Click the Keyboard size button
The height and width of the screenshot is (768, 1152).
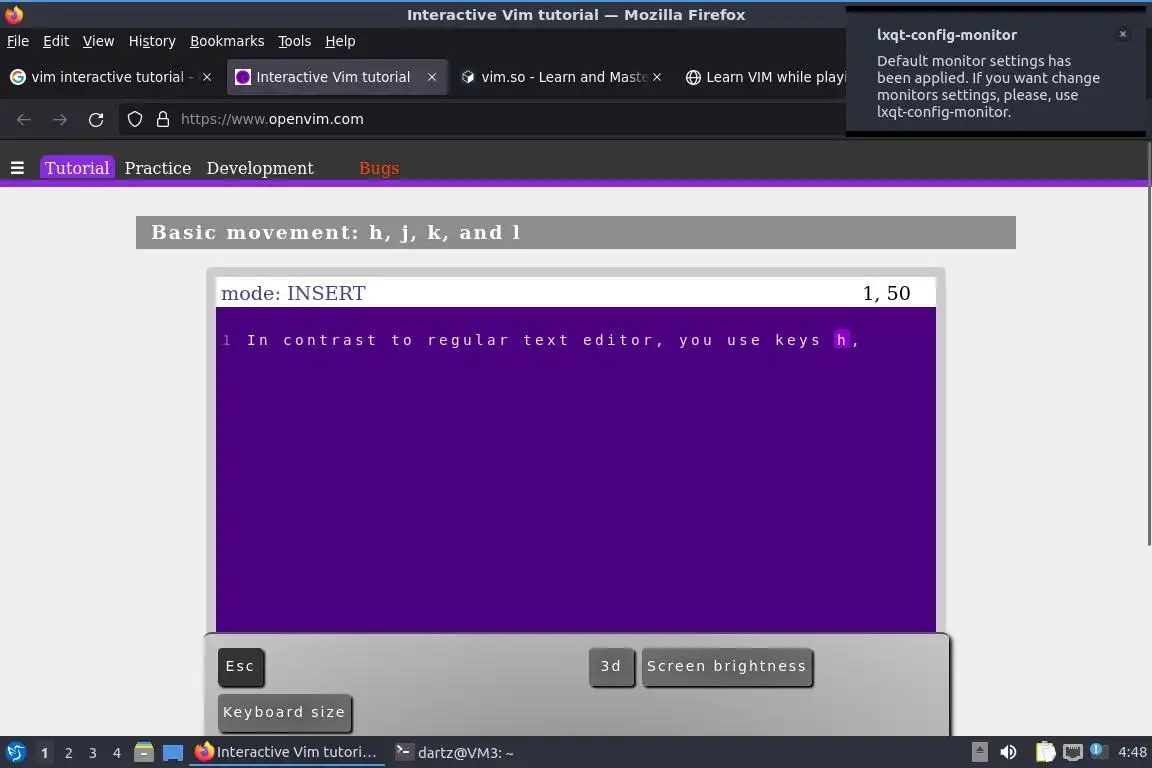point(284,713)
